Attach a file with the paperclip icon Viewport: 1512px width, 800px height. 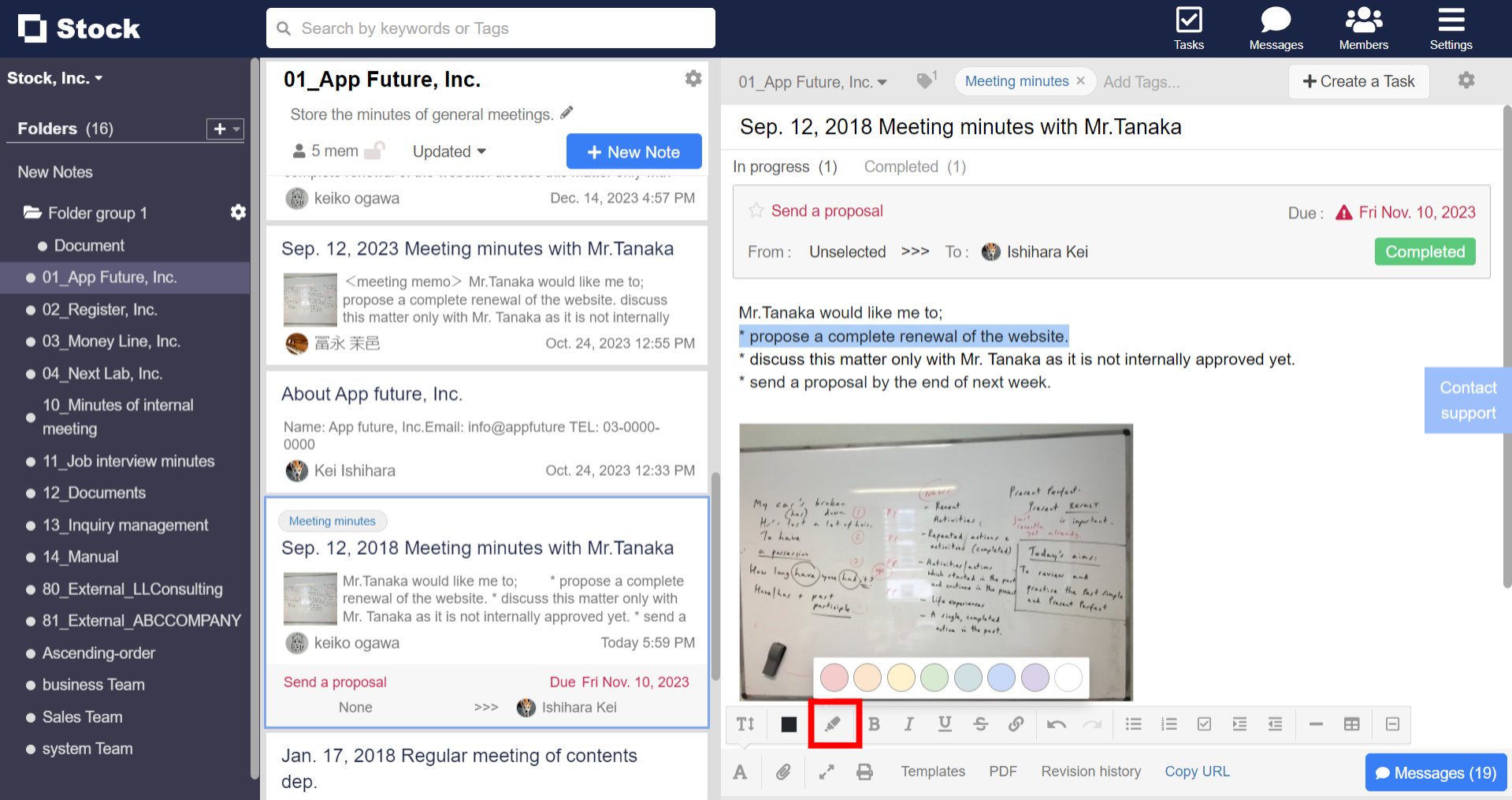pos(783,772)
